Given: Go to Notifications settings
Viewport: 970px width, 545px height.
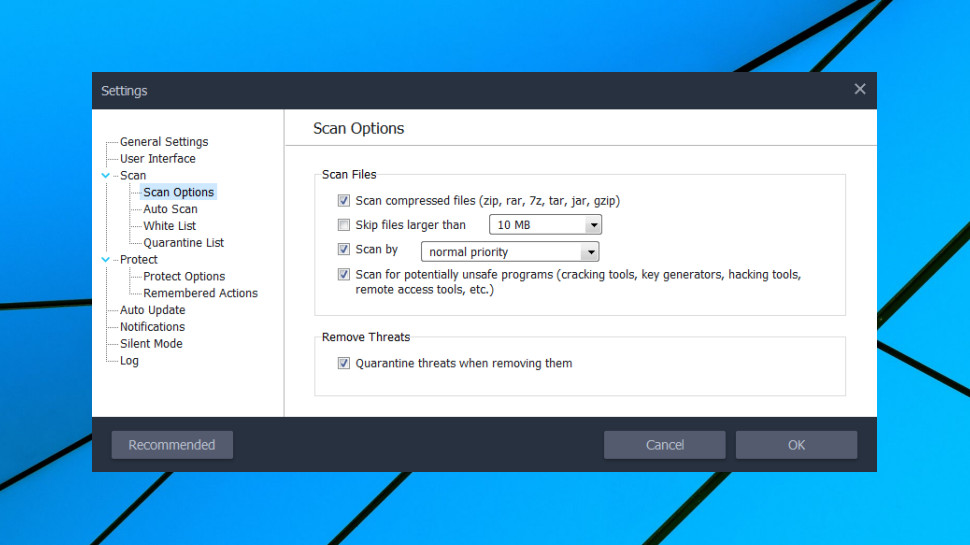Looking at the screenshot, I should (x=152, y=327).
